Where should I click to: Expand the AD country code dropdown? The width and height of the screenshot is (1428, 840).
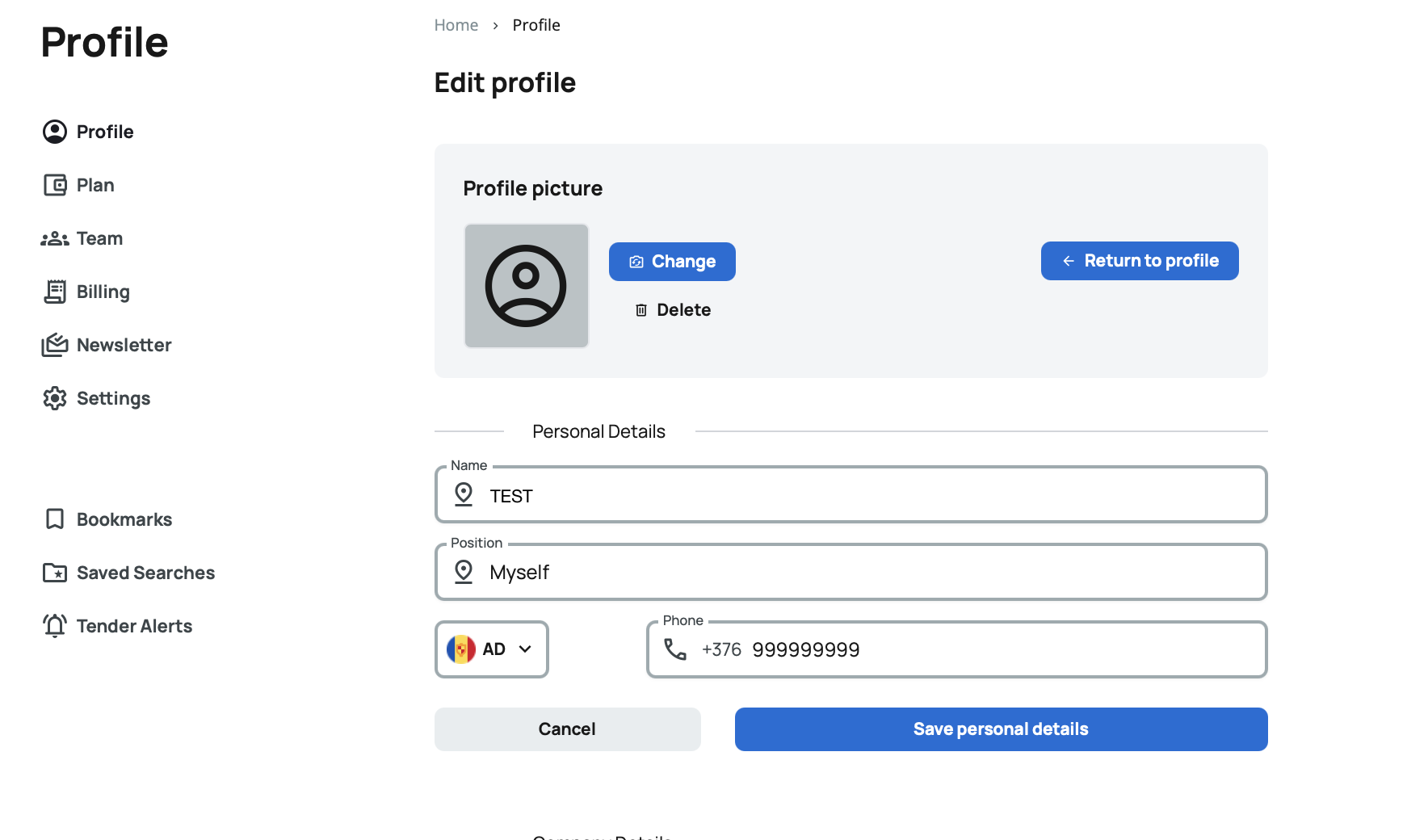click(x=491, y=649)
